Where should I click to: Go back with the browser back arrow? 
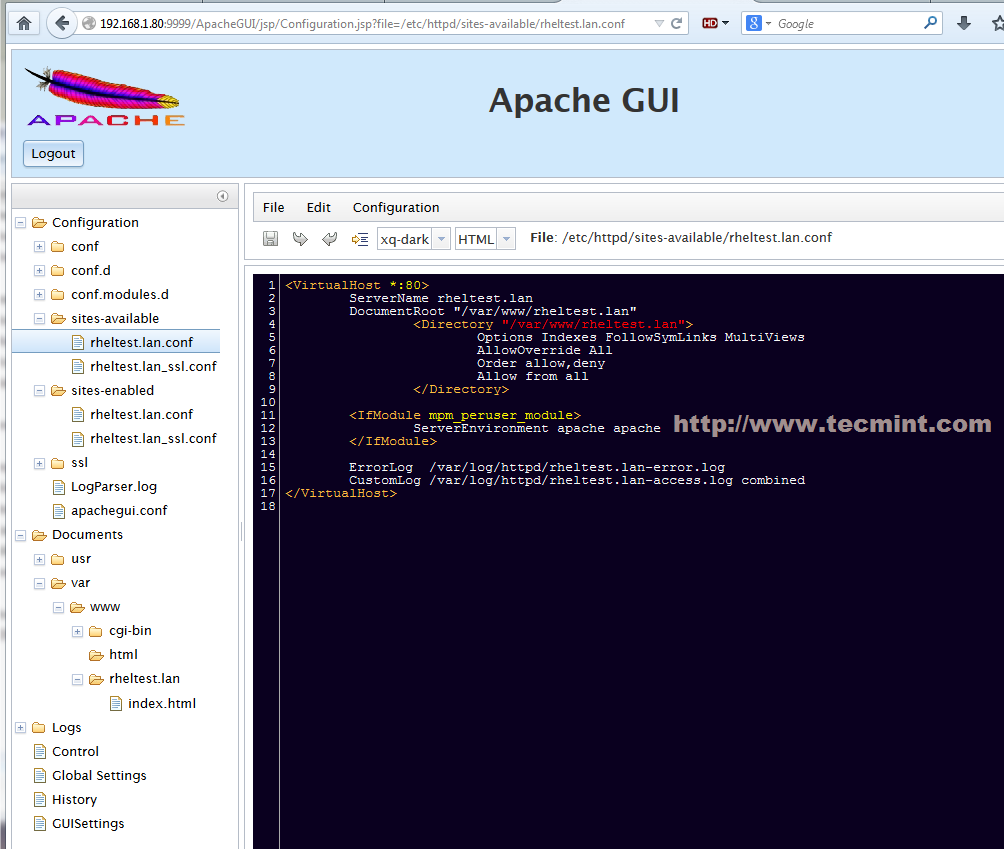[62, 23]
